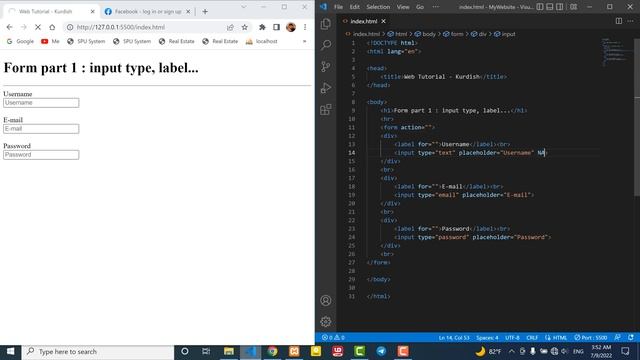This screenshot has width=640, height=360.
Task: Open Chrome extensions puzzle menu
Action: [262, 27]
